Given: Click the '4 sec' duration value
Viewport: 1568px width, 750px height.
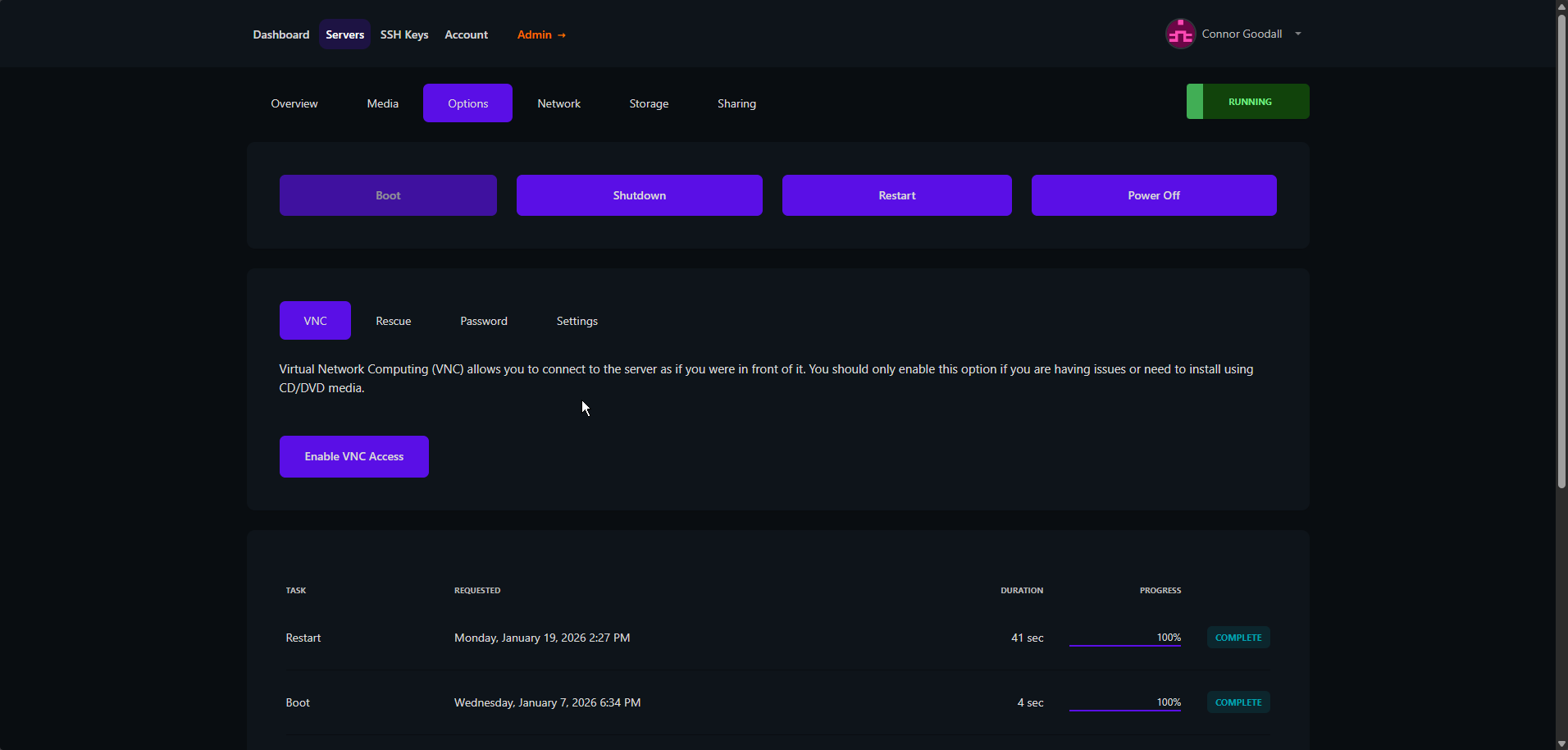Looking at the screenshot, I should click(1031, 702).
